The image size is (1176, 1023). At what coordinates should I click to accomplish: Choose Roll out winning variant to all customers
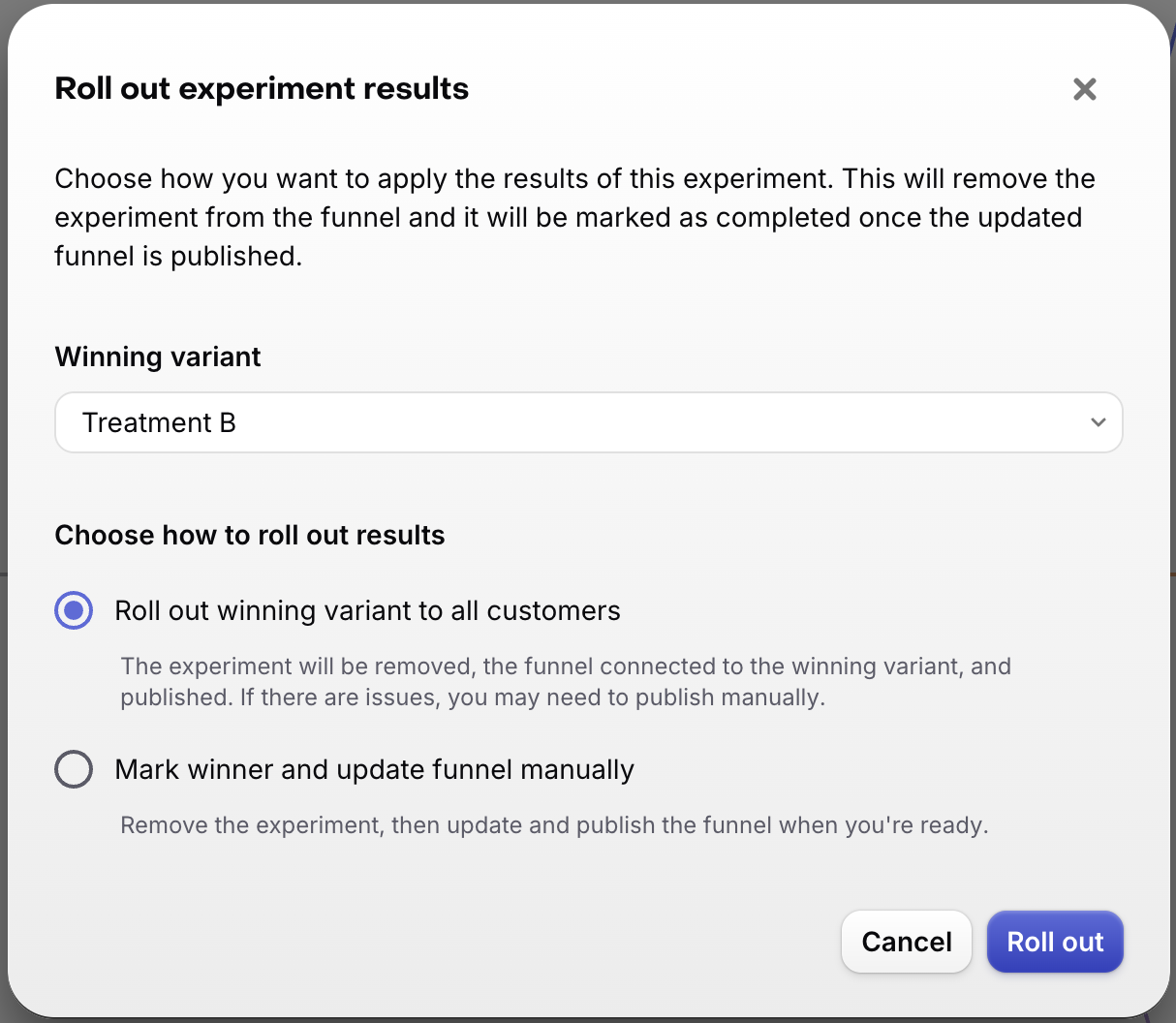tap(74, 610)
